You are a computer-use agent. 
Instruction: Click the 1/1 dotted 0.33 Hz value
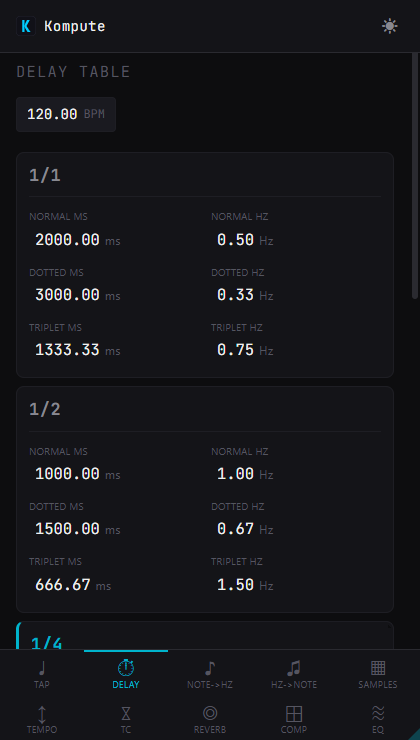[235, 295]
